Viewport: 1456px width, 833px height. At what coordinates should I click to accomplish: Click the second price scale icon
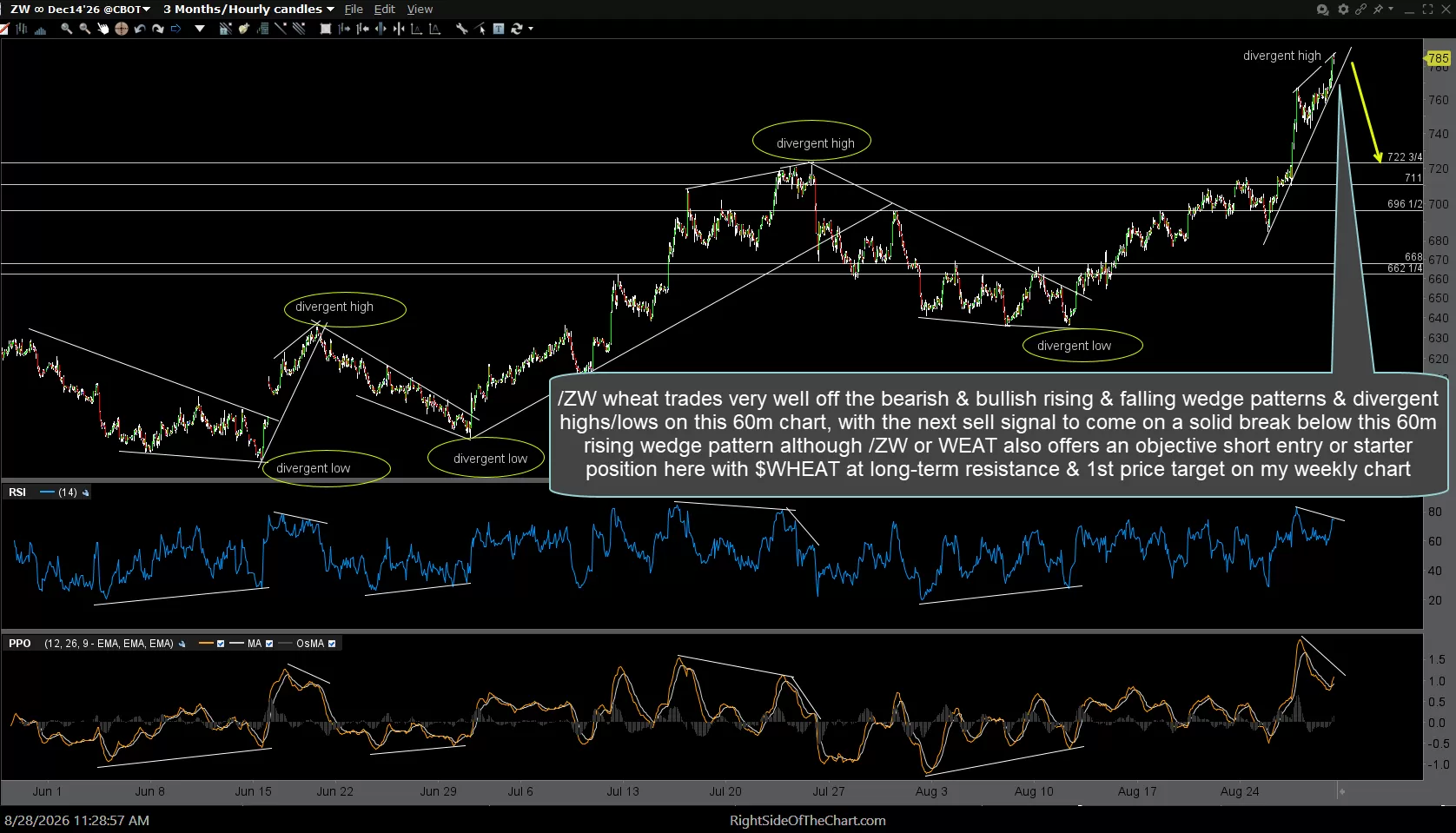pos(435,29)
